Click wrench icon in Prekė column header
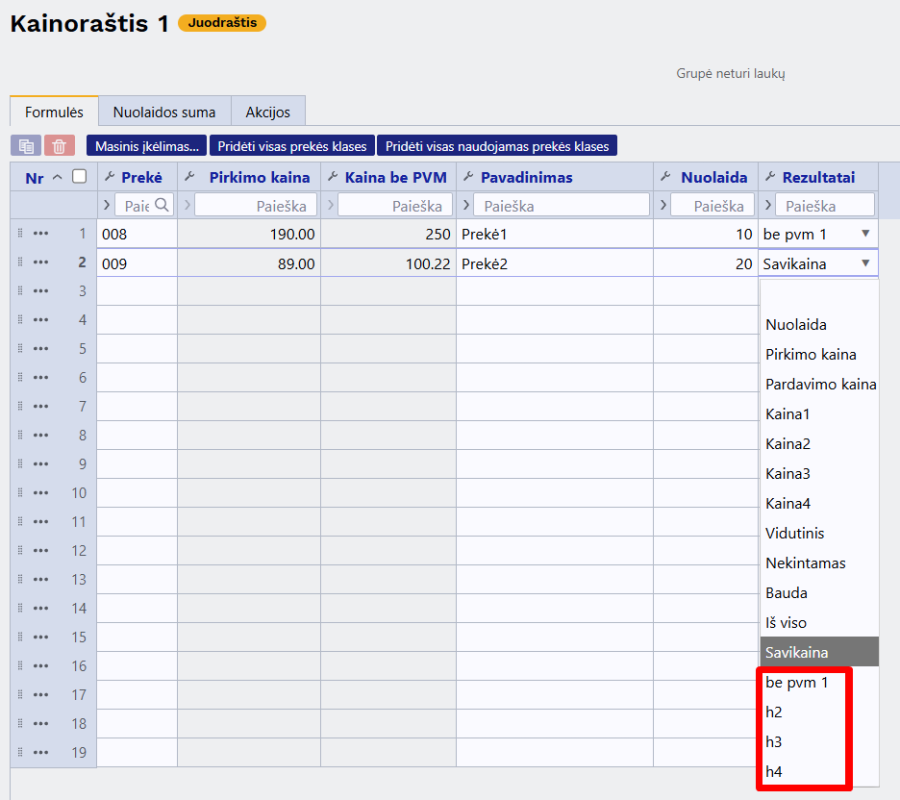Viewport: 900px width, 800px height. click(110, 177)
